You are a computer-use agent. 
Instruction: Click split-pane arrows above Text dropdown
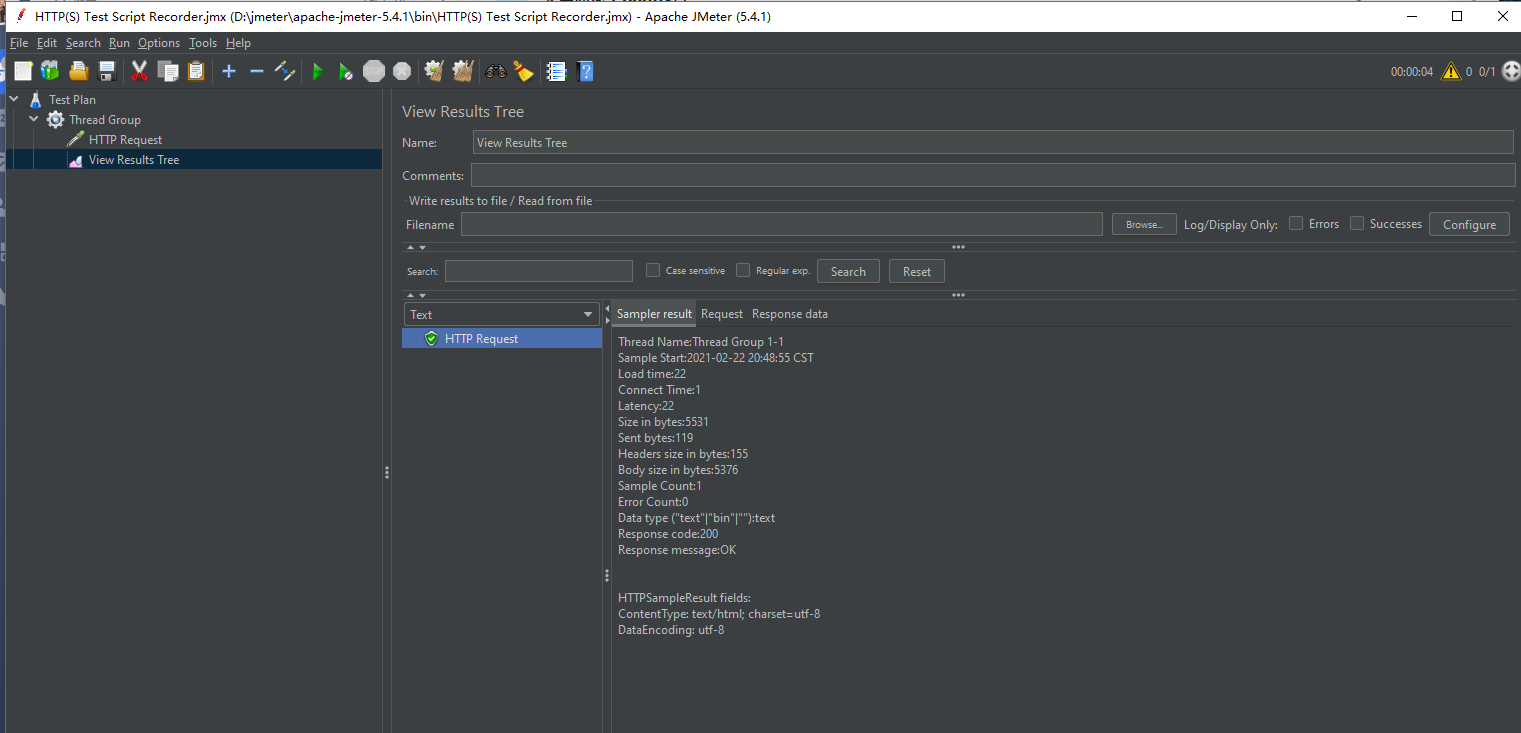point(416,295)
